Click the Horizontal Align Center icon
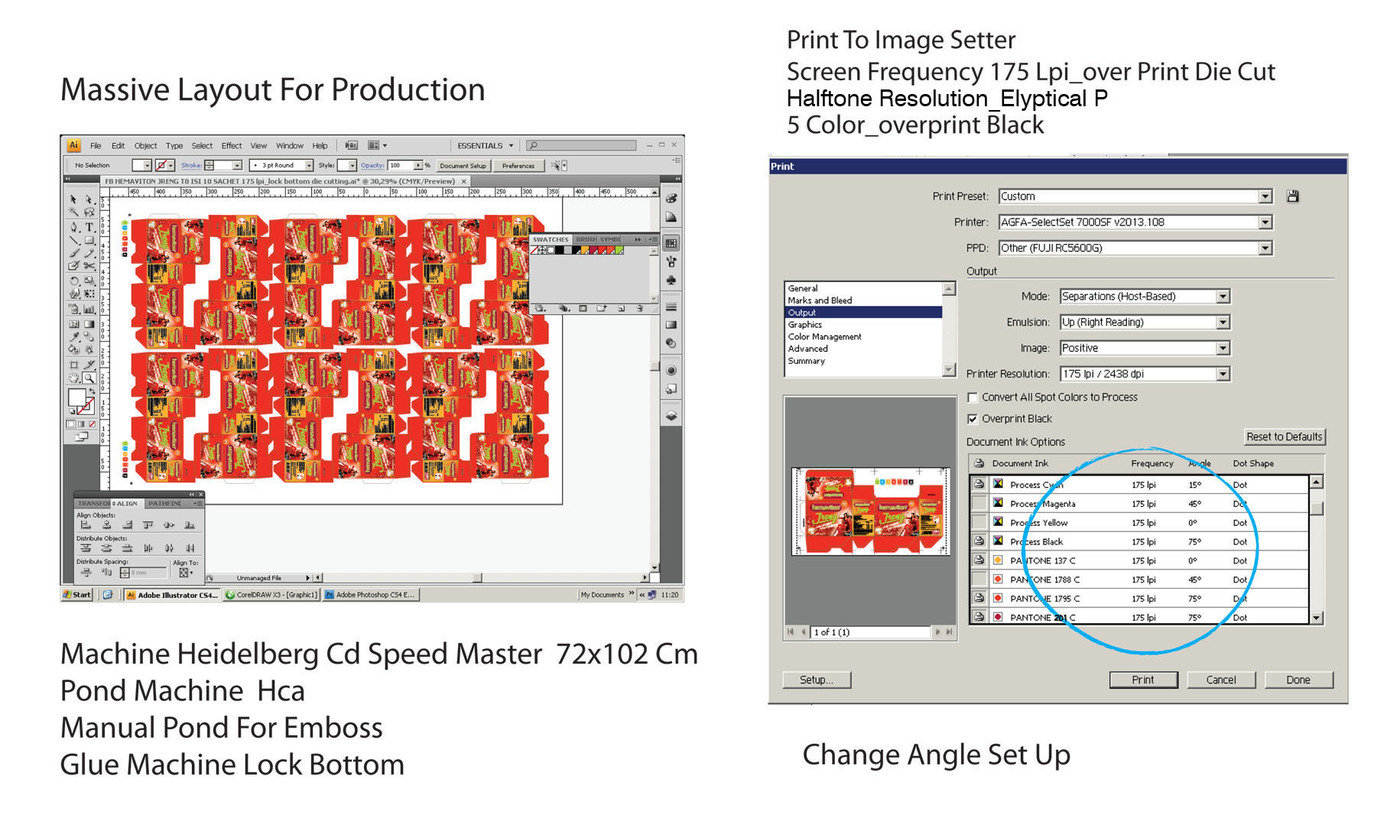This screenshot has width=1400, height=818. tap(107, 525)
